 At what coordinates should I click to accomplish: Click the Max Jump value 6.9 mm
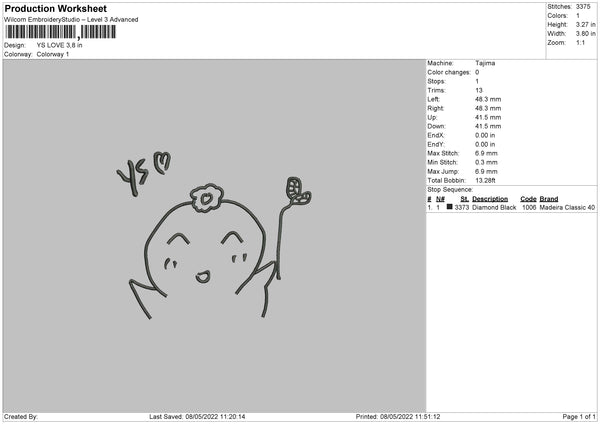click(486, 172)
